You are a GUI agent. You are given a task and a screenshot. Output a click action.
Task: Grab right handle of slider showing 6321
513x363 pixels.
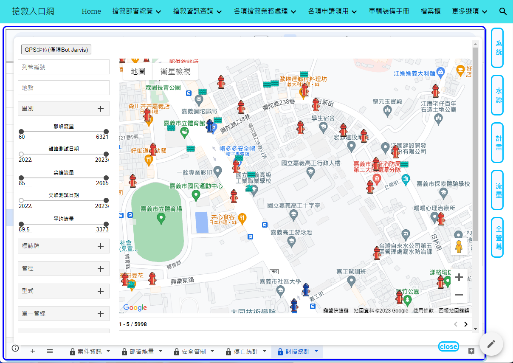[106, 131]
